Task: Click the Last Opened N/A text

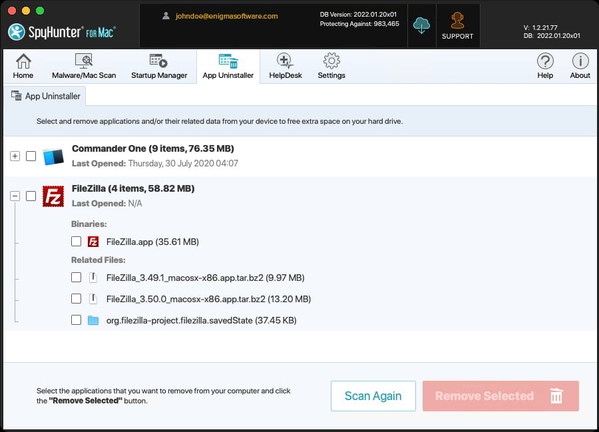Action: 107,204
